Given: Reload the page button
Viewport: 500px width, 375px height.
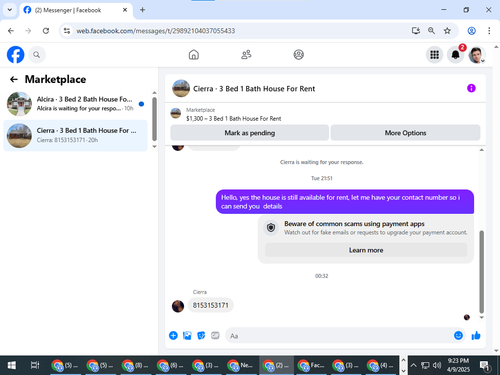Looking at the screenshot, I should coord(46,31).
